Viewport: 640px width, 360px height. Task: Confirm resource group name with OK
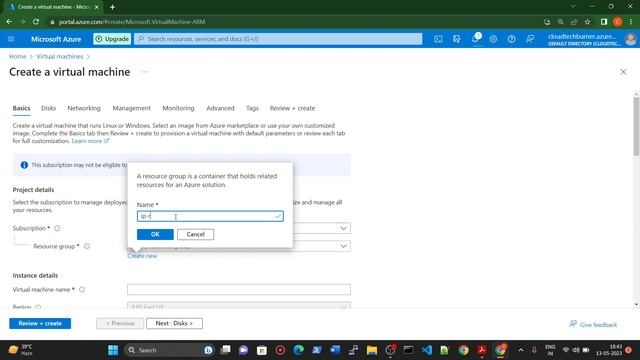155,234
